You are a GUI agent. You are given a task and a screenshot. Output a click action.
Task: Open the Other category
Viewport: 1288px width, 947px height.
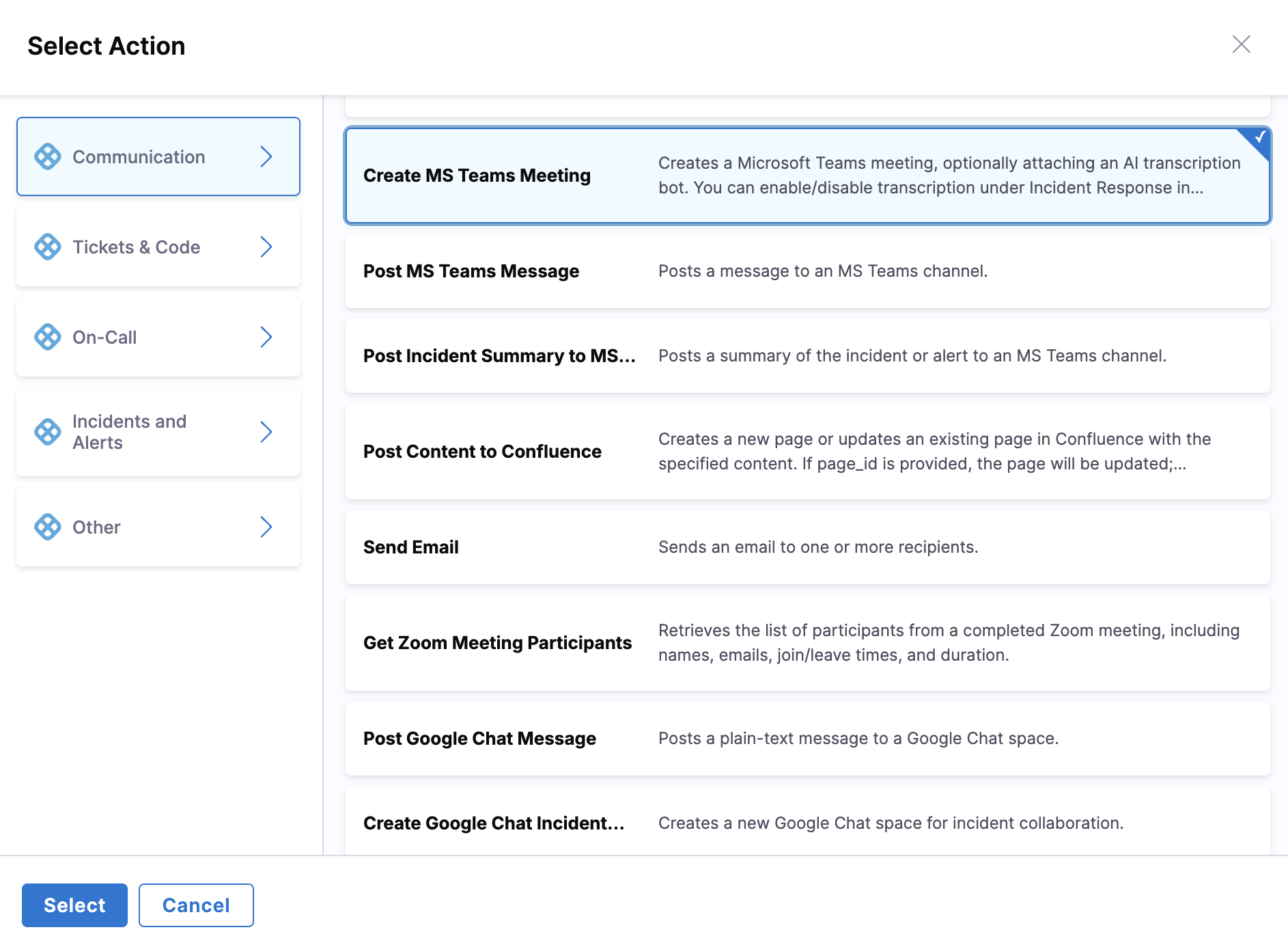coord(158,527)
